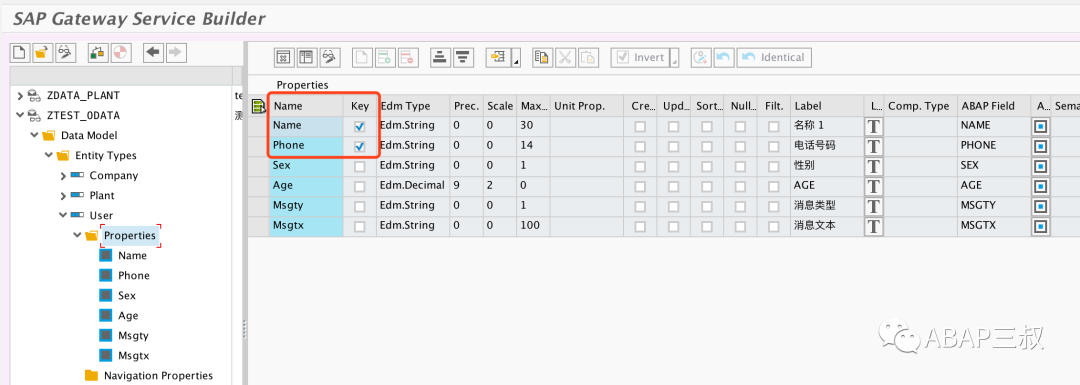Uncheck the Key checkbox for Phone
Viewport: 1080px width, 385px height.
pos(360,147)
